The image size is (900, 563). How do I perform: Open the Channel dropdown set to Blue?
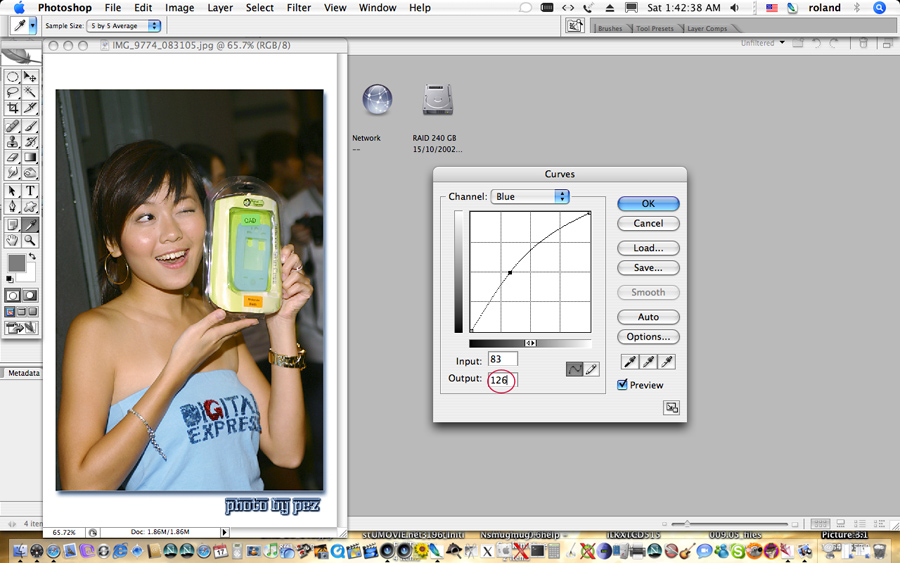pos(530,197)
